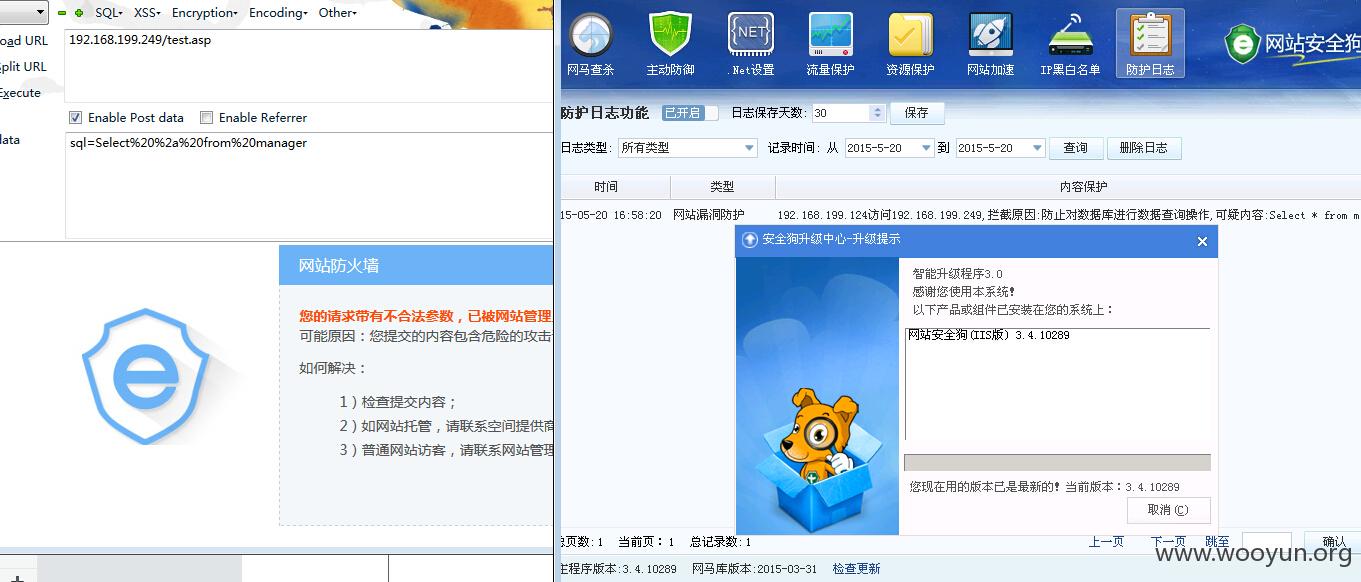1361x582 pixels.
Task: Click the green plus icon in HackBar
Action: tap(79, 13)
